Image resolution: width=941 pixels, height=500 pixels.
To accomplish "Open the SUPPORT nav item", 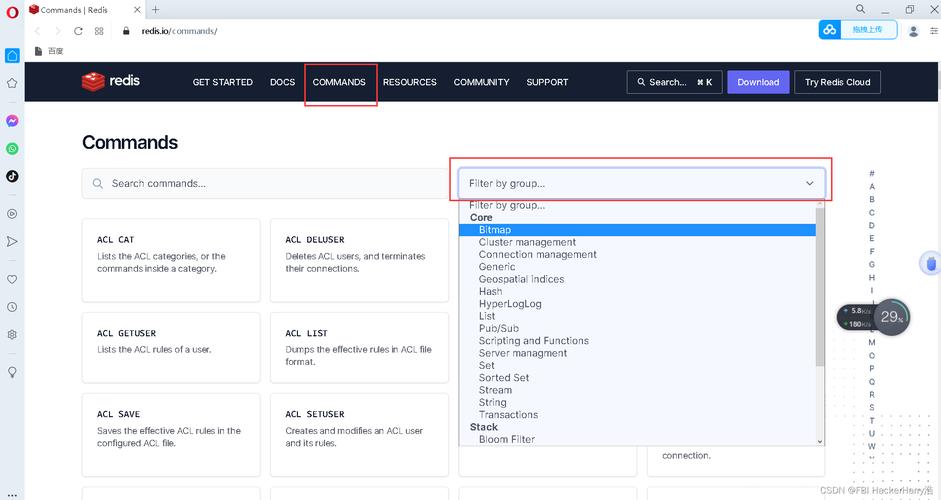I will 547,82.
